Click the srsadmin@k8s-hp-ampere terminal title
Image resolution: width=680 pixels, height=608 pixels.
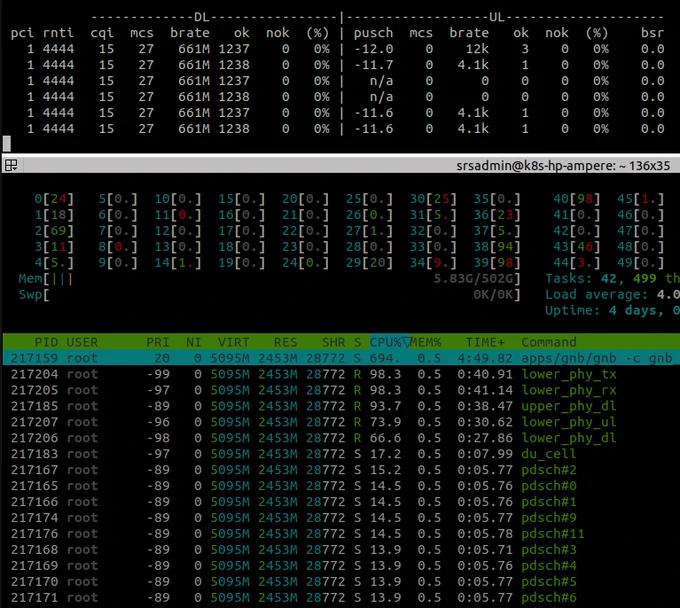click(x=563, y=166)
